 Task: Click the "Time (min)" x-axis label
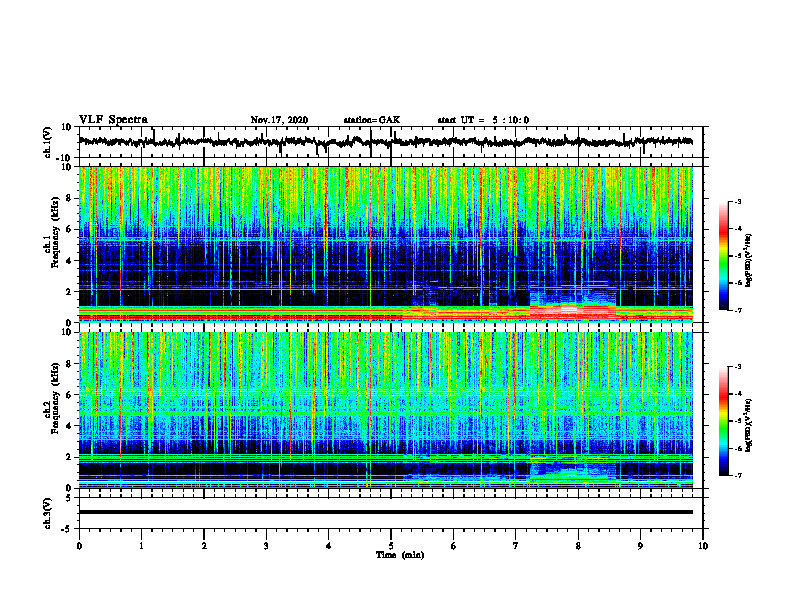click(x=400, y=555)
